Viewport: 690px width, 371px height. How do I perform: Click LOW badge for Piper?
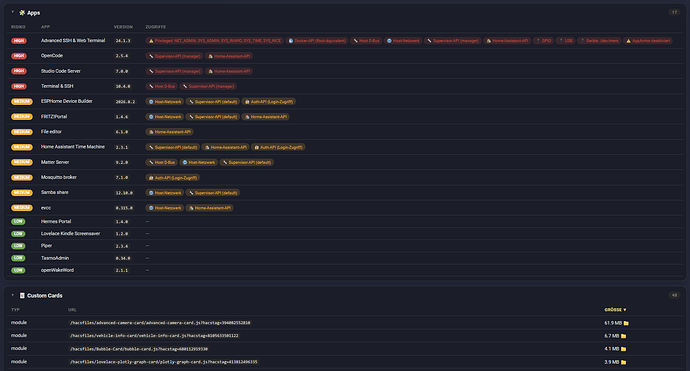[18, 246]
